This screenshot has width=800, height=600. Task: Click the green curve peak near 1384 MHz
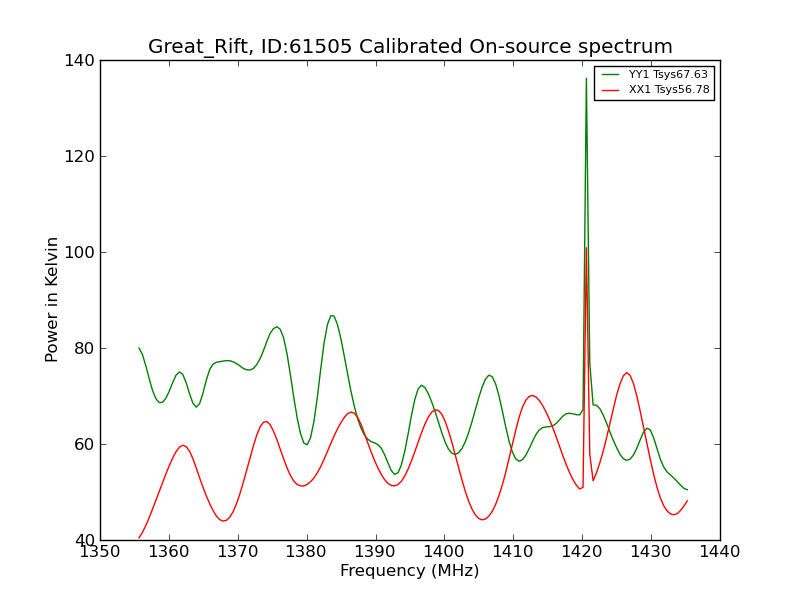pos(332,316)
